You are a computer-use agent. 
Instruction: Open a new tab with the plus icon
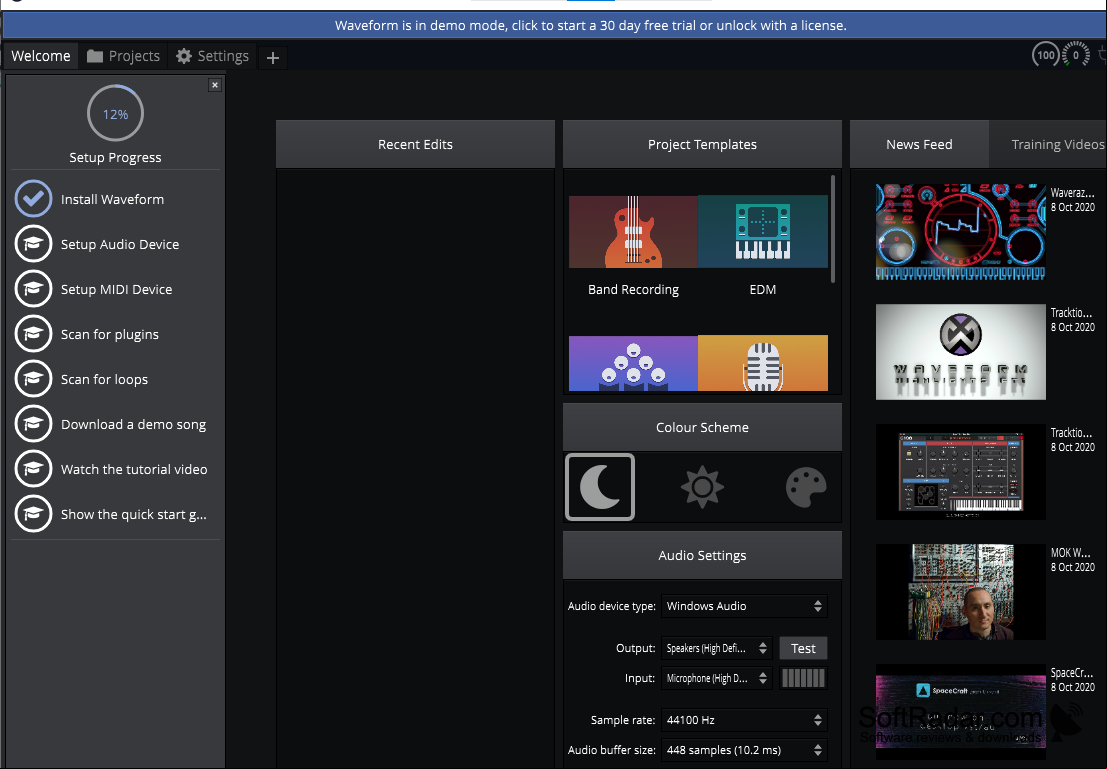273,57
